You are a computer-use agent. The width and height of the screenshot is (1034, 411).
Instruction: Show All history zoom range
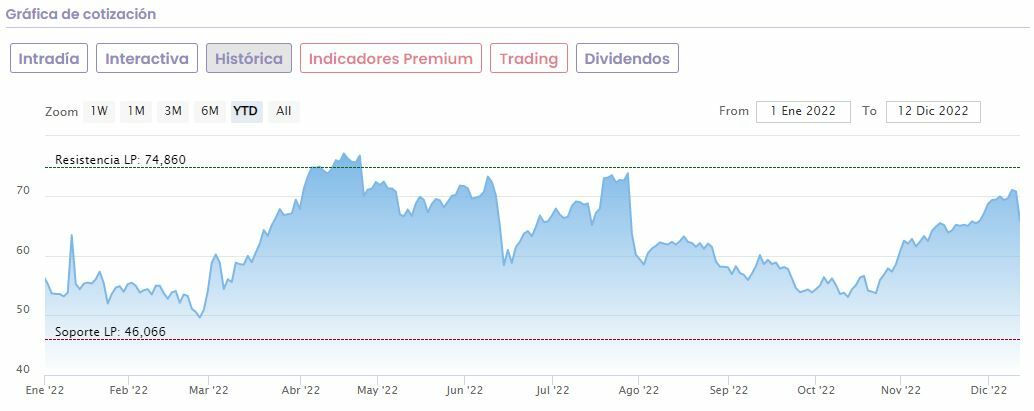[x=284, y=111]
